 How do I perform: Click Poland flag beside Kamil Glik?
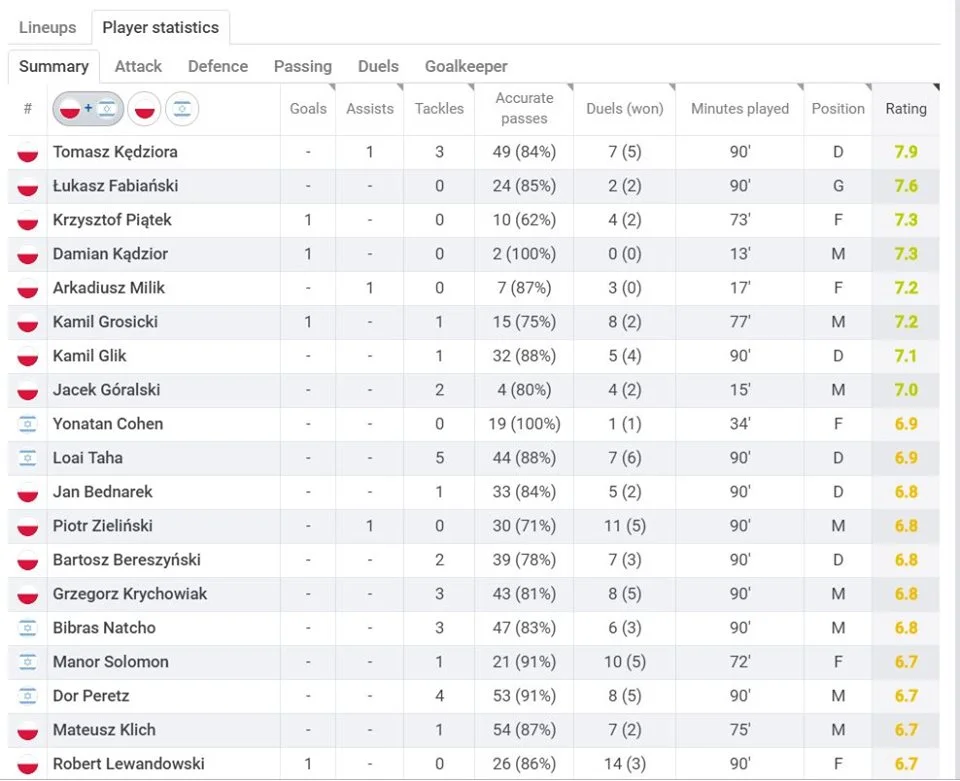27,356
